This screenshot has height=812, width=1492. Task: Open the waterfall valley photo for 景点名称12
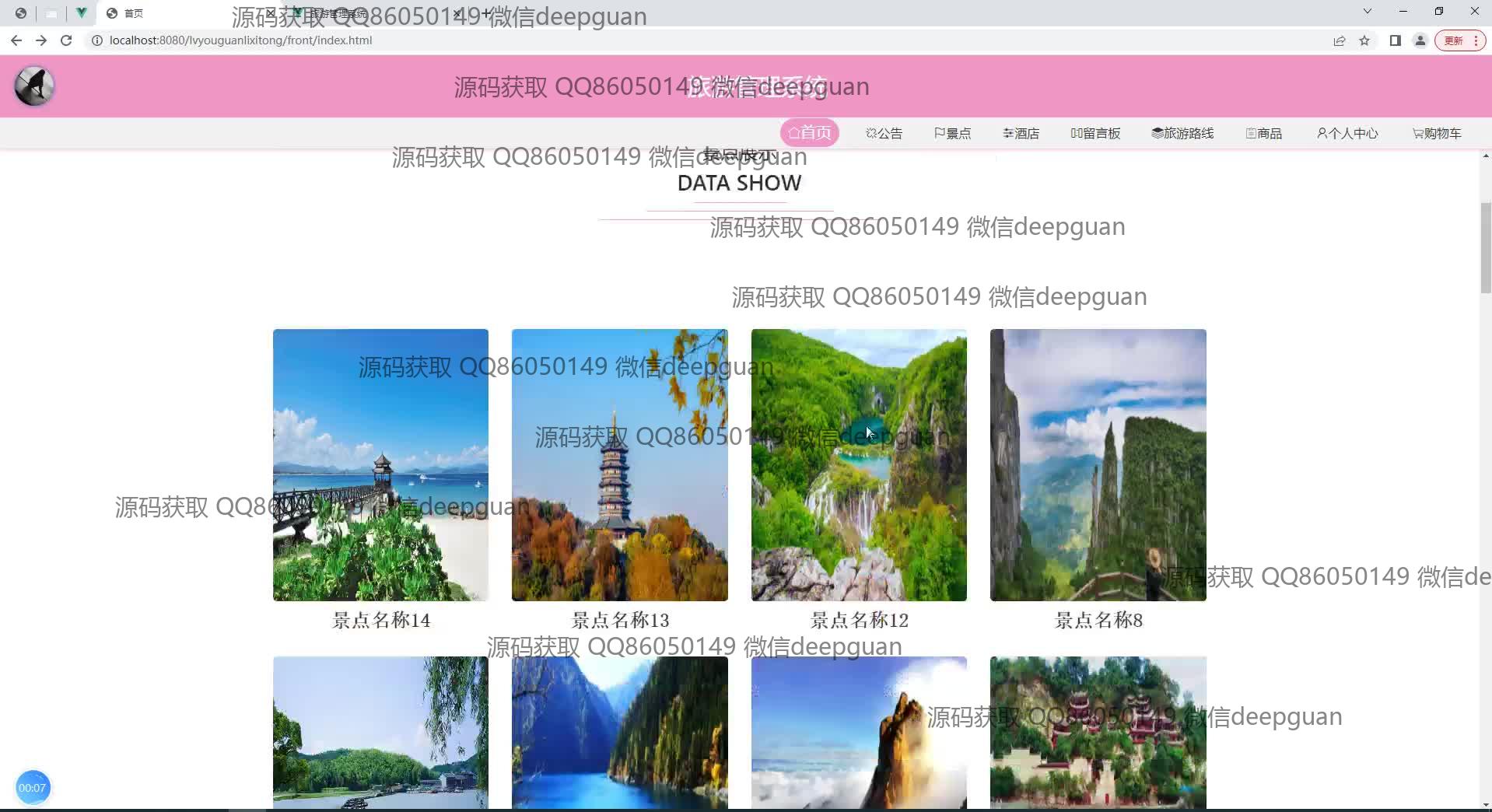point(859,464)
